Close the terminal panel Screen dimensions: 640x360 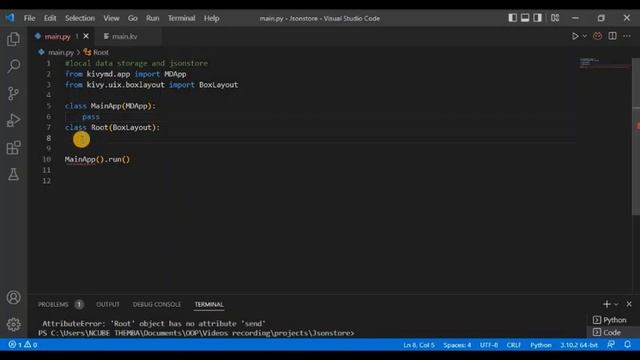629,304
